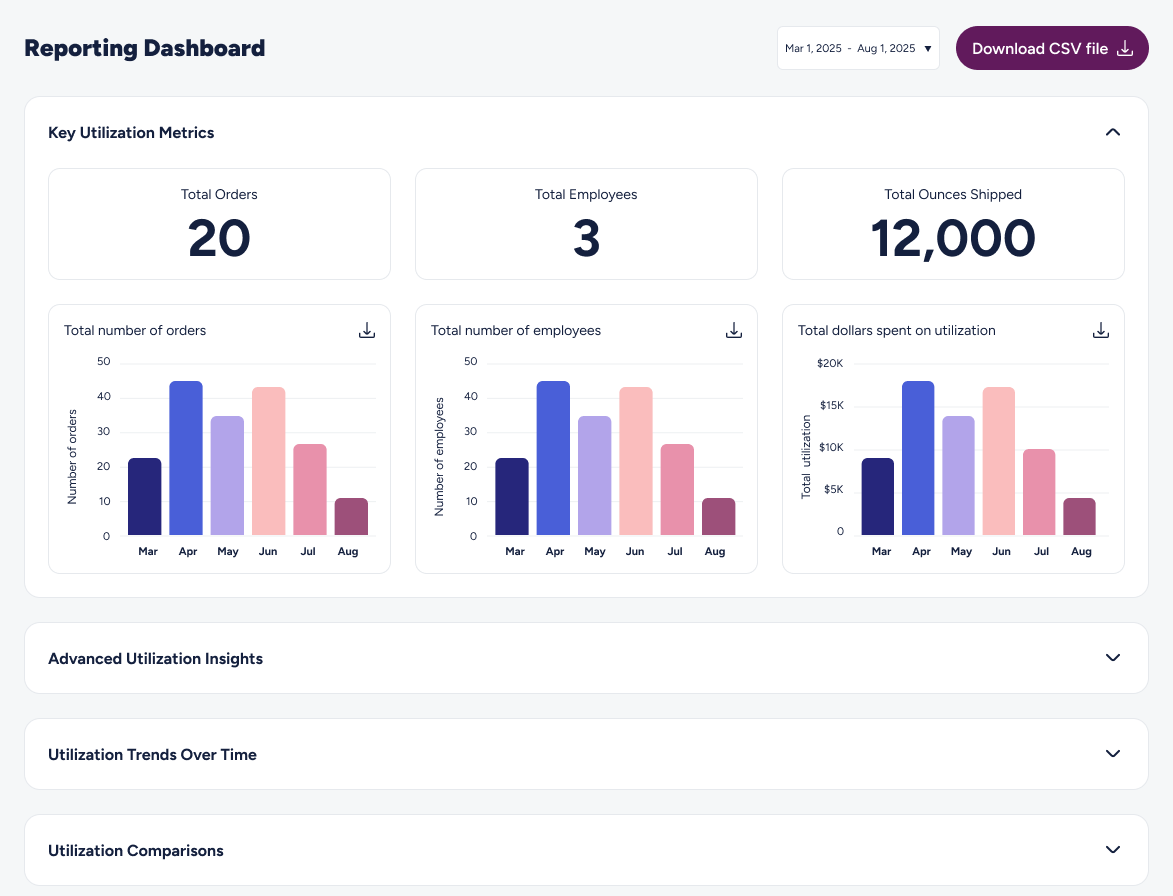Click the Download CSV file button
The image size is (1173, 896).
[1052, 48]
